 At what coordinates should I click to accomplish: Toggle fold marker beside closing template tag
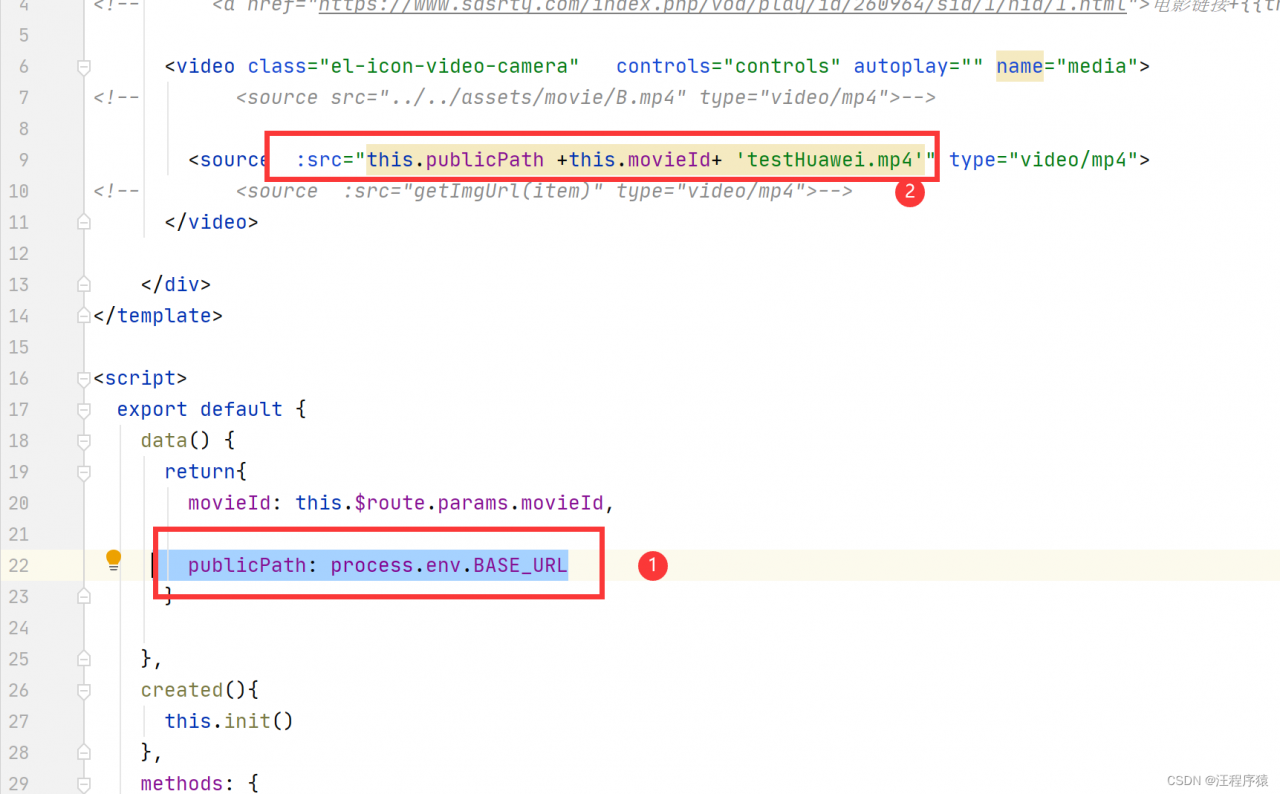(x=84, y=316)
